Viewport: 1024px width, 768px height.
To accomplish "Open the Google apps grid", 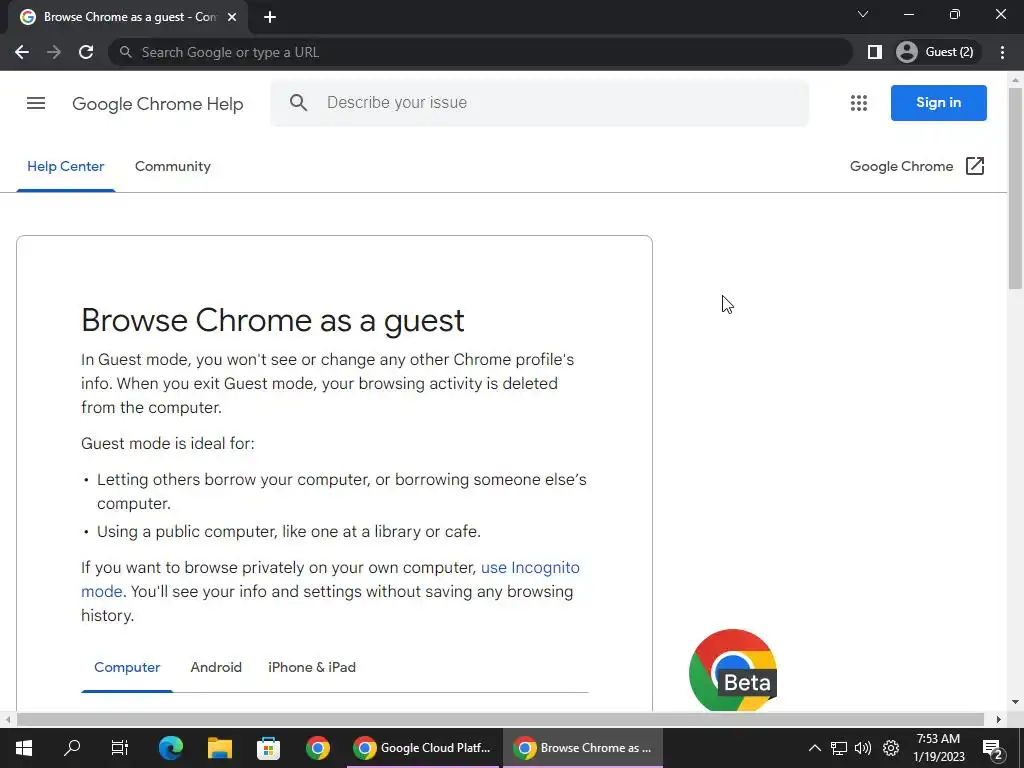I will 859,103.
